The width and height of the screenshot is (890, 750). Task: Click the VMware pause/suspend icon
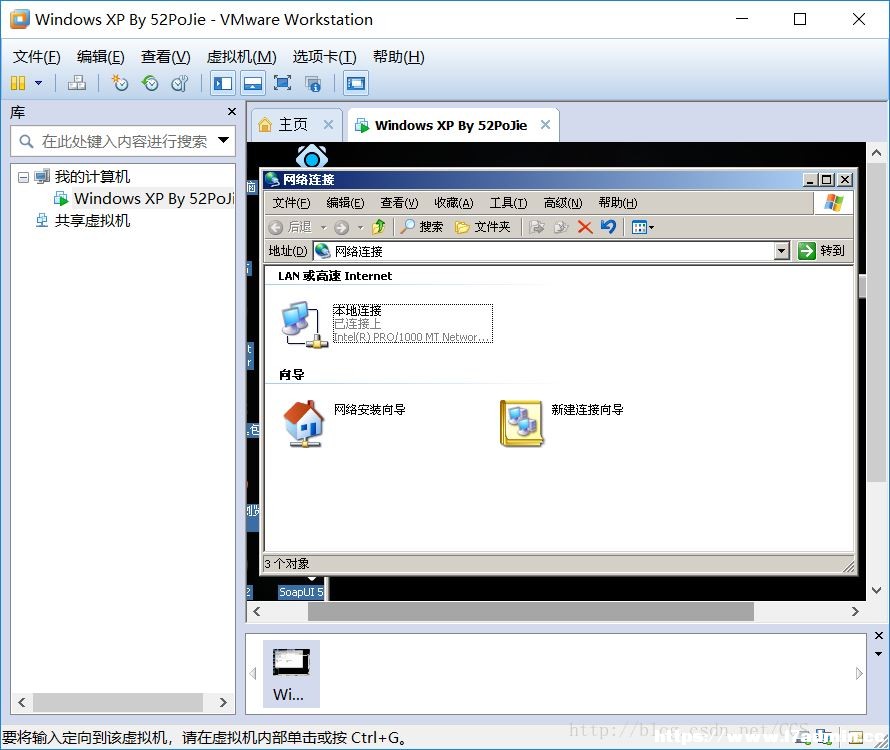point(18,83)
